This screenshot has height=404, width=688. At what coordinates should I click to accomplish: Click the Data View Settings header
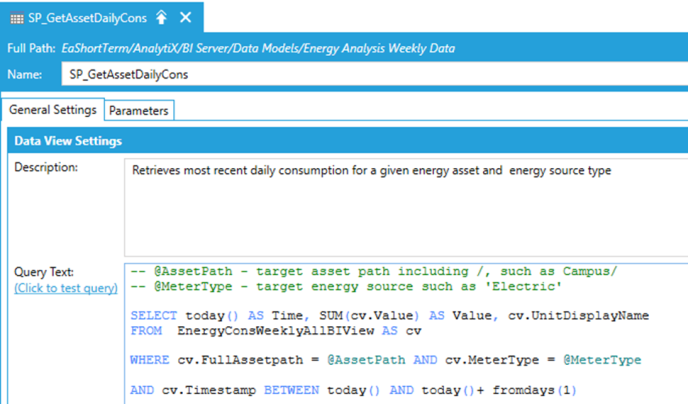pyautogui.click(x=68, y=141)
